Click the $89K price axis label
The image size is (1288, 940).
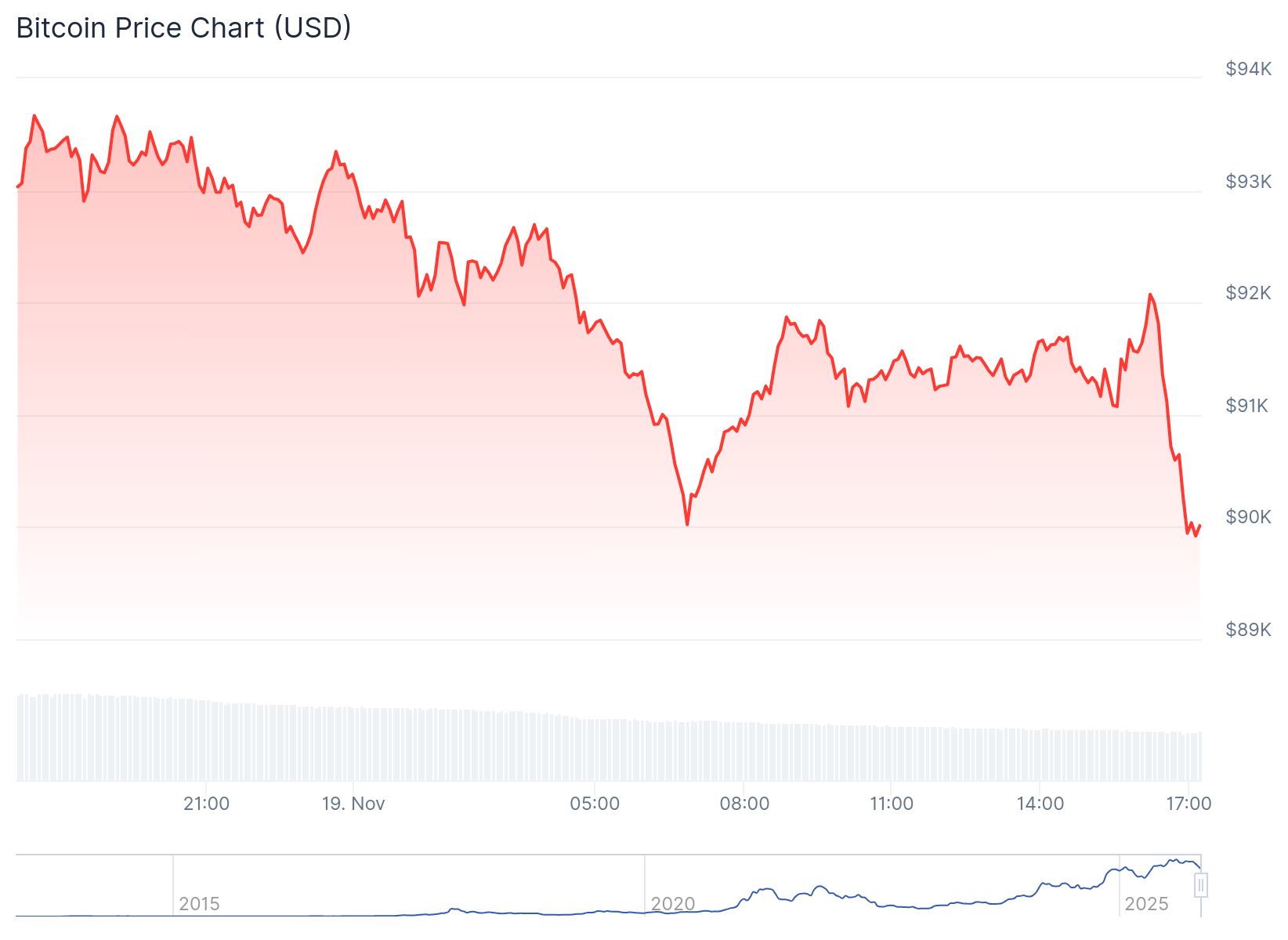pyautogui.click(x=1248, y=630)
